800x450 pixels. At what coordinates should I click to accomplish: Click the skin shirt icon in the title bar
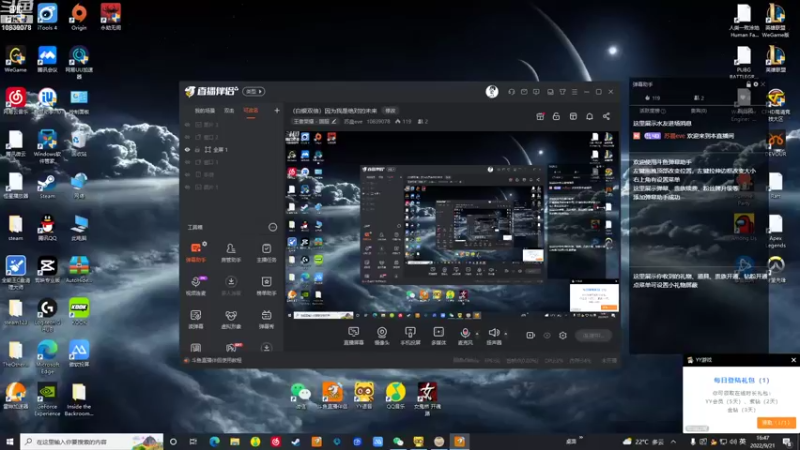(x=562, y=92)
